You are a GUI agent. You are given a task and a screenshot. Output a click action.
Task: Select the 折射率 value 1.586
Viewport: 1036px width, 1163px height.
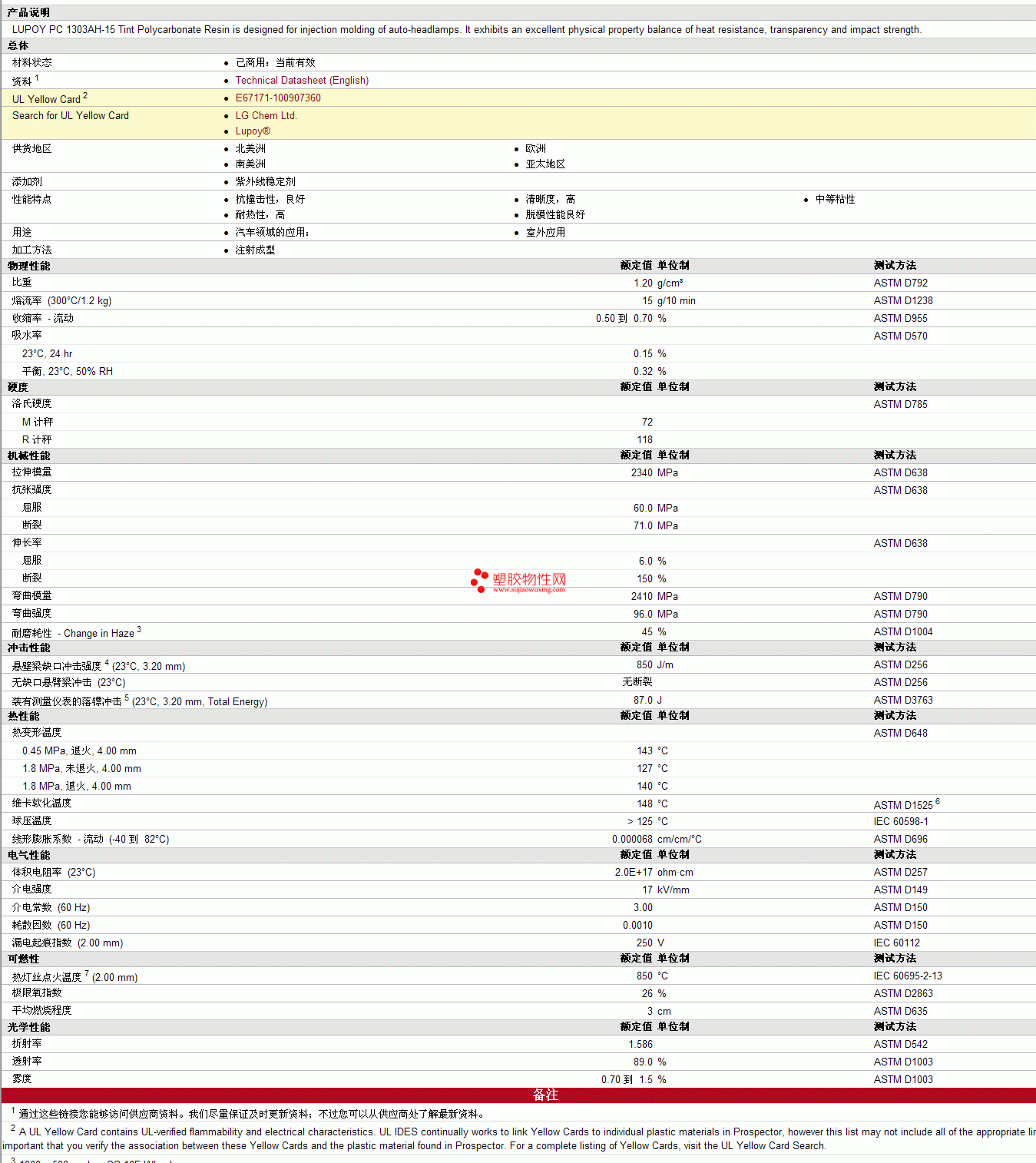tap(640, 1044)
